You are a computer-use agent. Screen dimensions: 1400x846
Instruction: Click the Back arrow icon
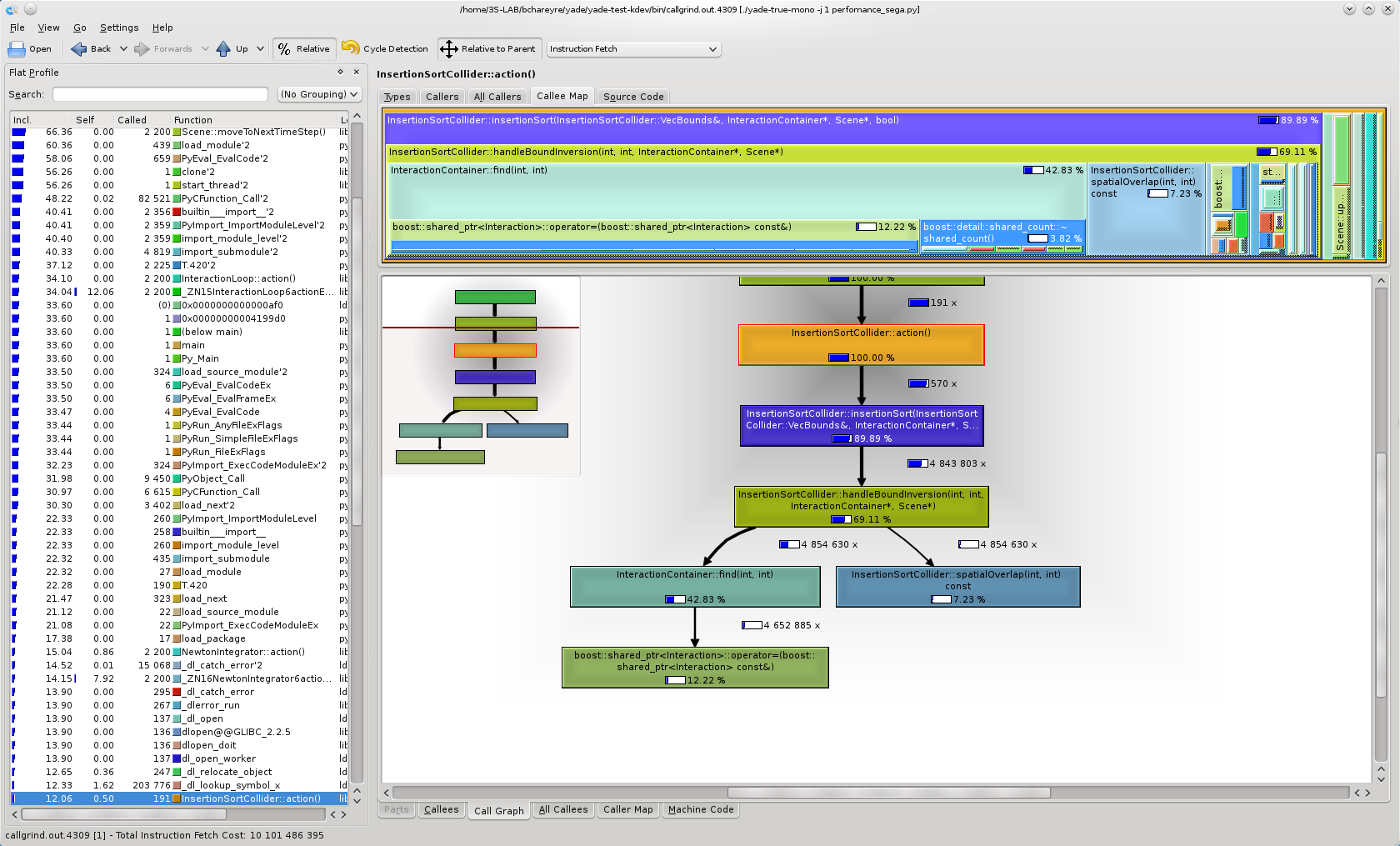coord(79,49)
